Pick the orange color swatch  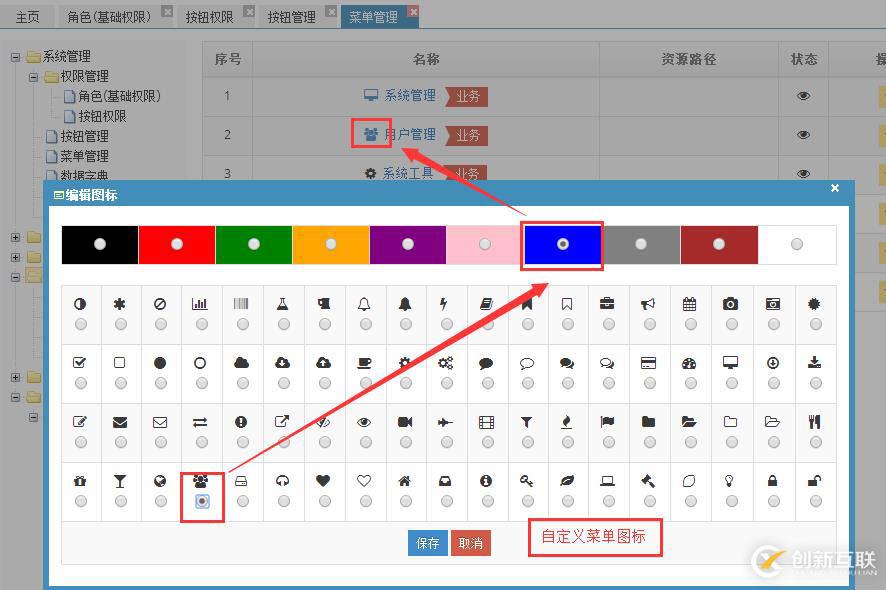pos(331,244)
